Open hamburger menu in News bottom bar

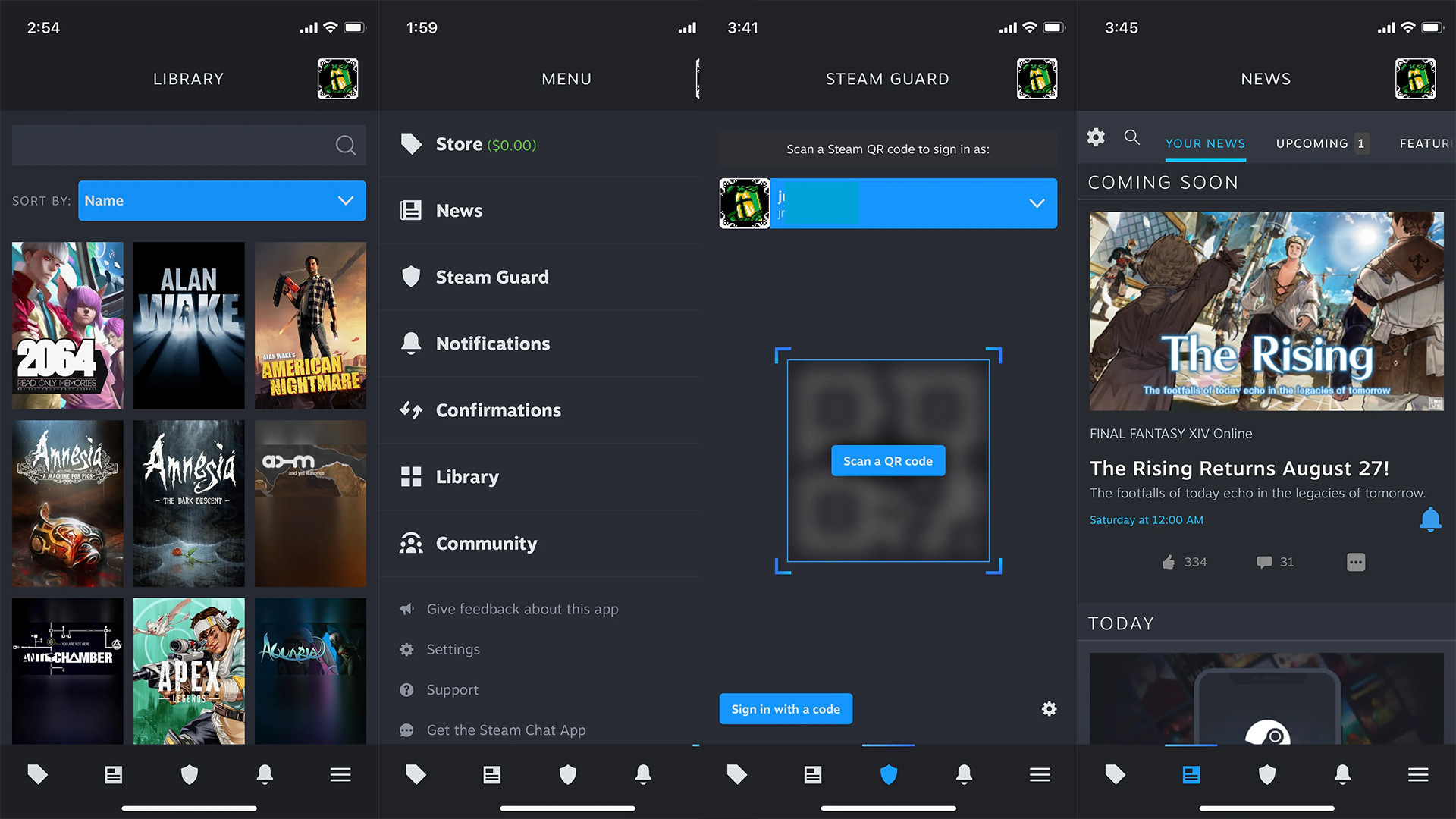[x=1418, y=774]
